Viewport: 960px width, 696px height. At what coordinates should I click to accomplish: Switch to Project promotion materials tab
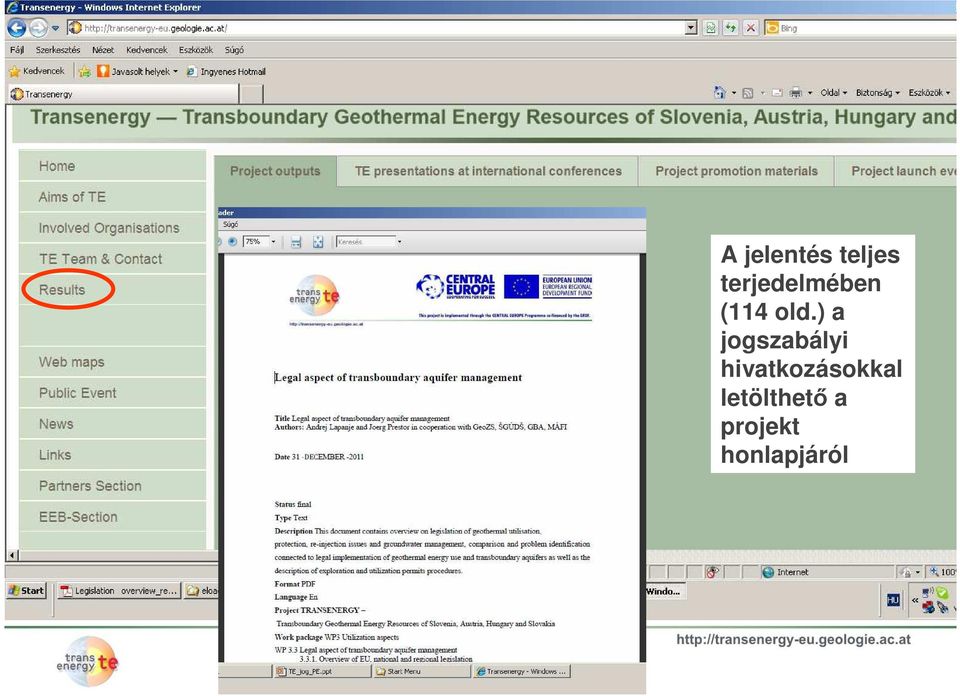click(x=737, y=171)
